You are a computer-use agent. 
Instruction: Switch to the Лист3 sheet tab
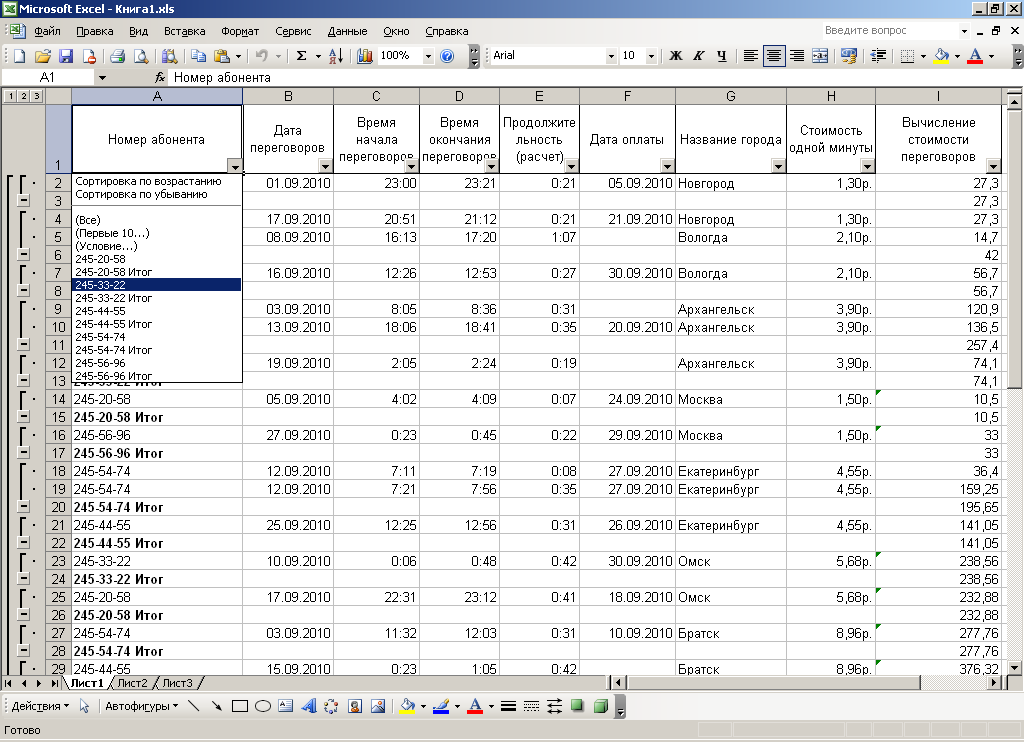point(178,683)
